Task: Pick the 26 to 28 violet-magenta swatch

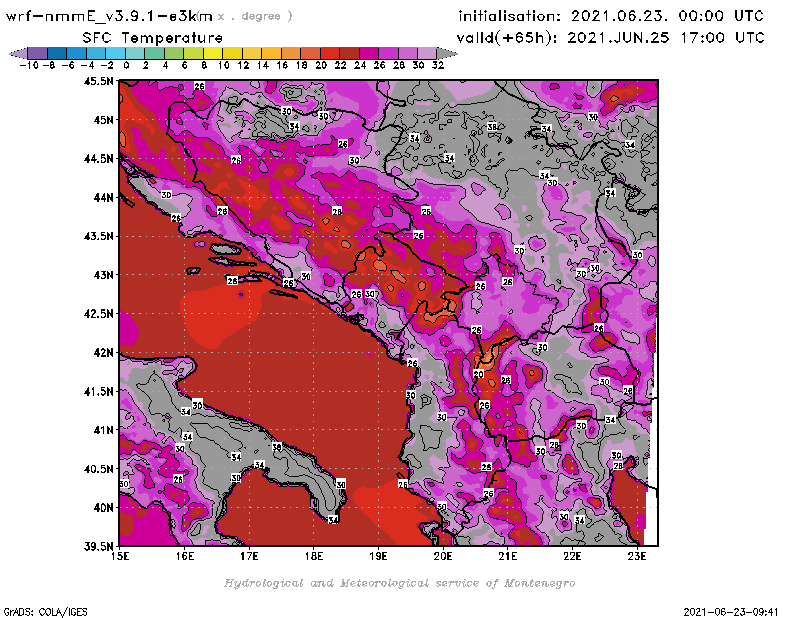Action: [x=387, y=53]
